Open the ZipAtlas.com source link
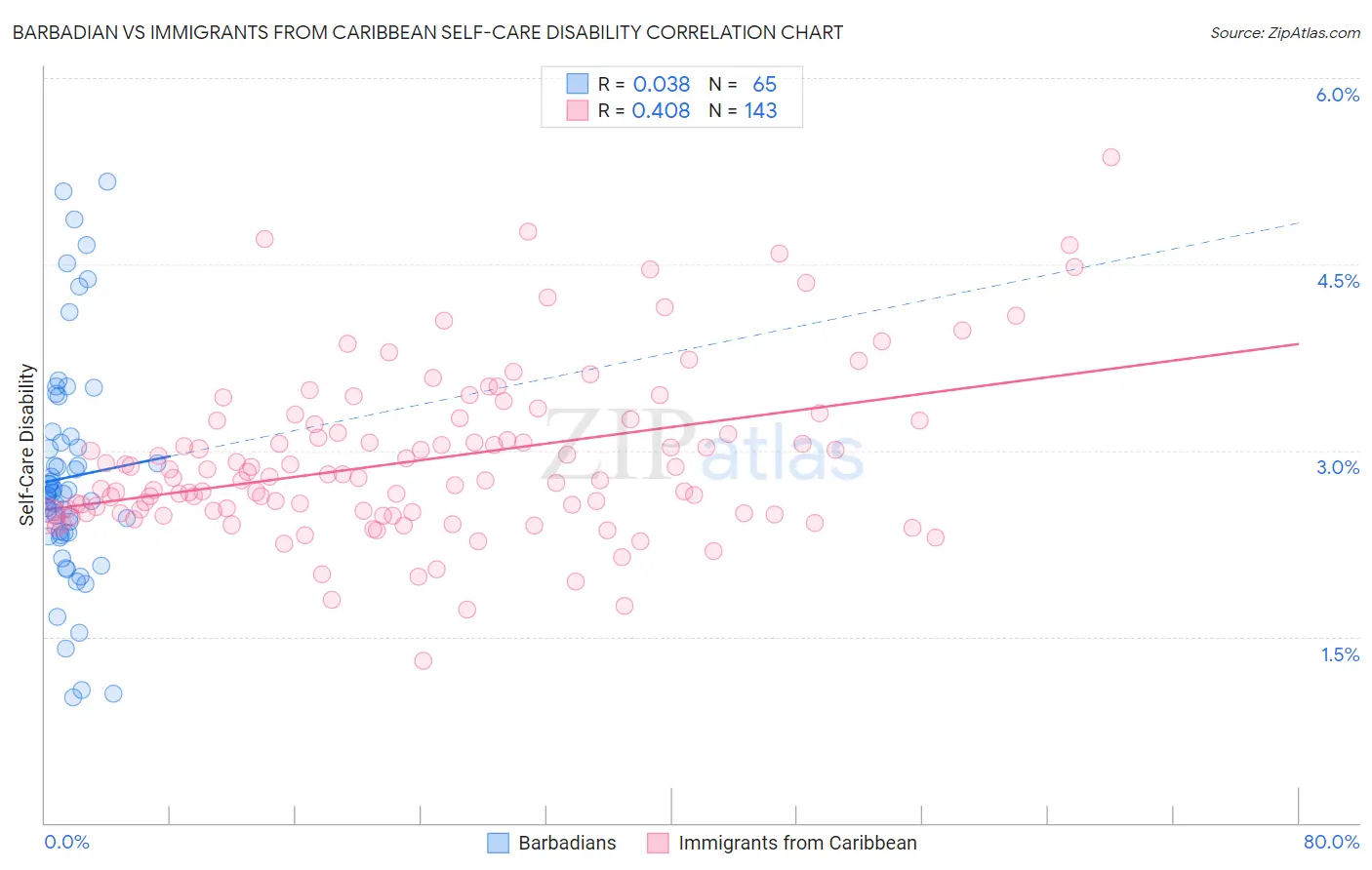Viewport: 1372px width, 870px height. pos(1285,32)
